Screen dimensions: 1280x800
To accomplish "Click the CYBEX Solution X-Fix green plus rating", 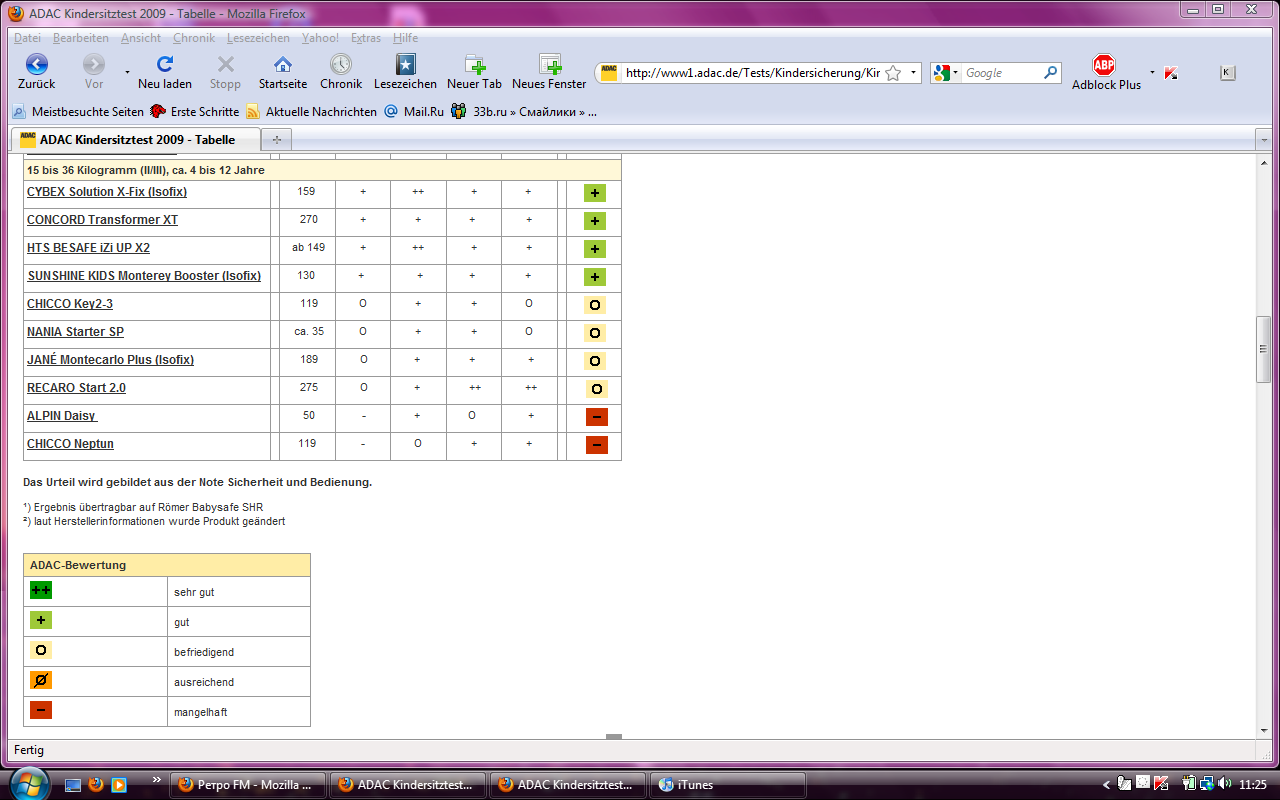I will pyautogui.click(x=596, y=193).
